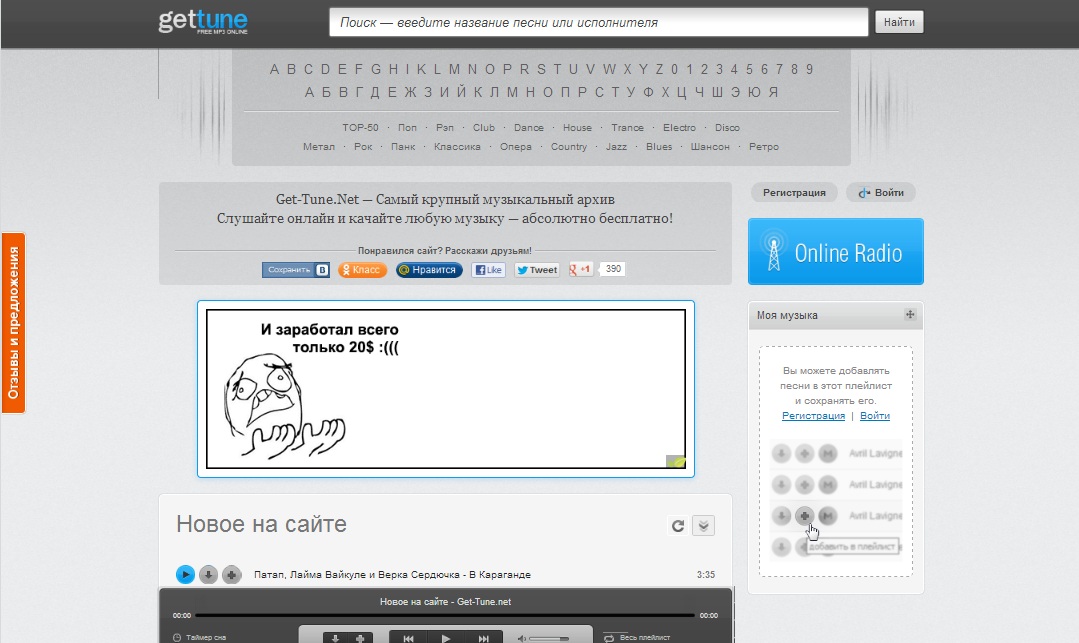Screen dimensions: 1079x643
Task: Click the add-to-playlist icon in the bottom player
Action: tap(360, 638)
